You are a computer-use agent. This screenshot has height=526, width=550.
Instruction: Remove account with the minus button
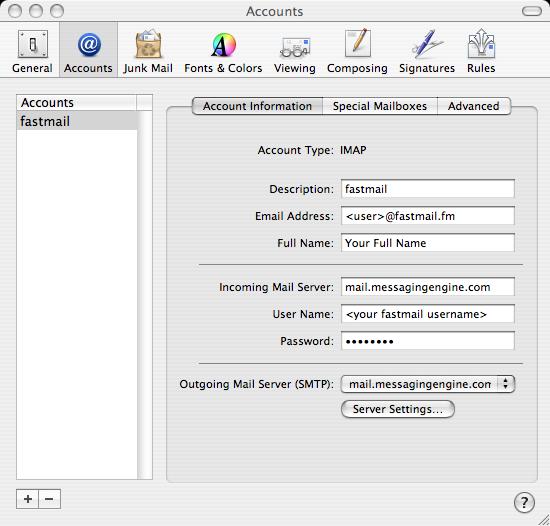coord(49,499)
